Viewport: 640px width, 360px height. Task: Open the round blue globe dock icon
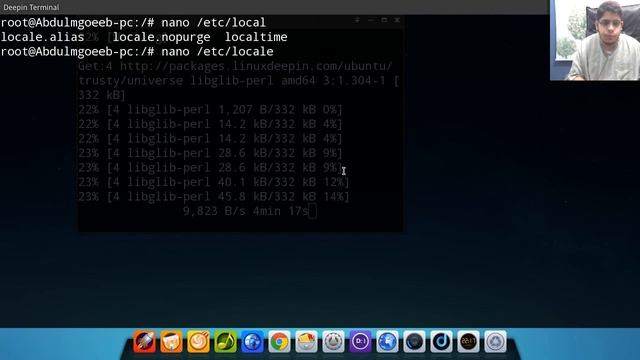coord(387,341)
